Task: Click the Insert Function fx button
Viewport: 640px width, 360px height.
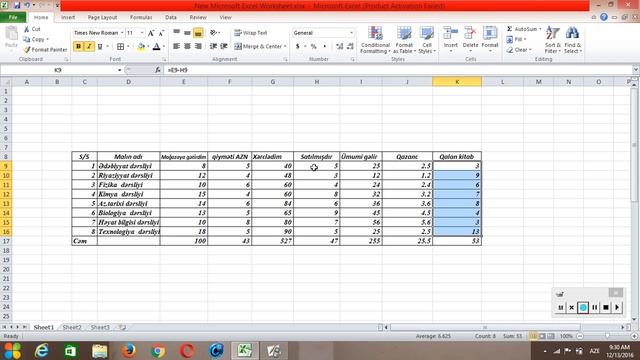Action: (x=158, y=70)
